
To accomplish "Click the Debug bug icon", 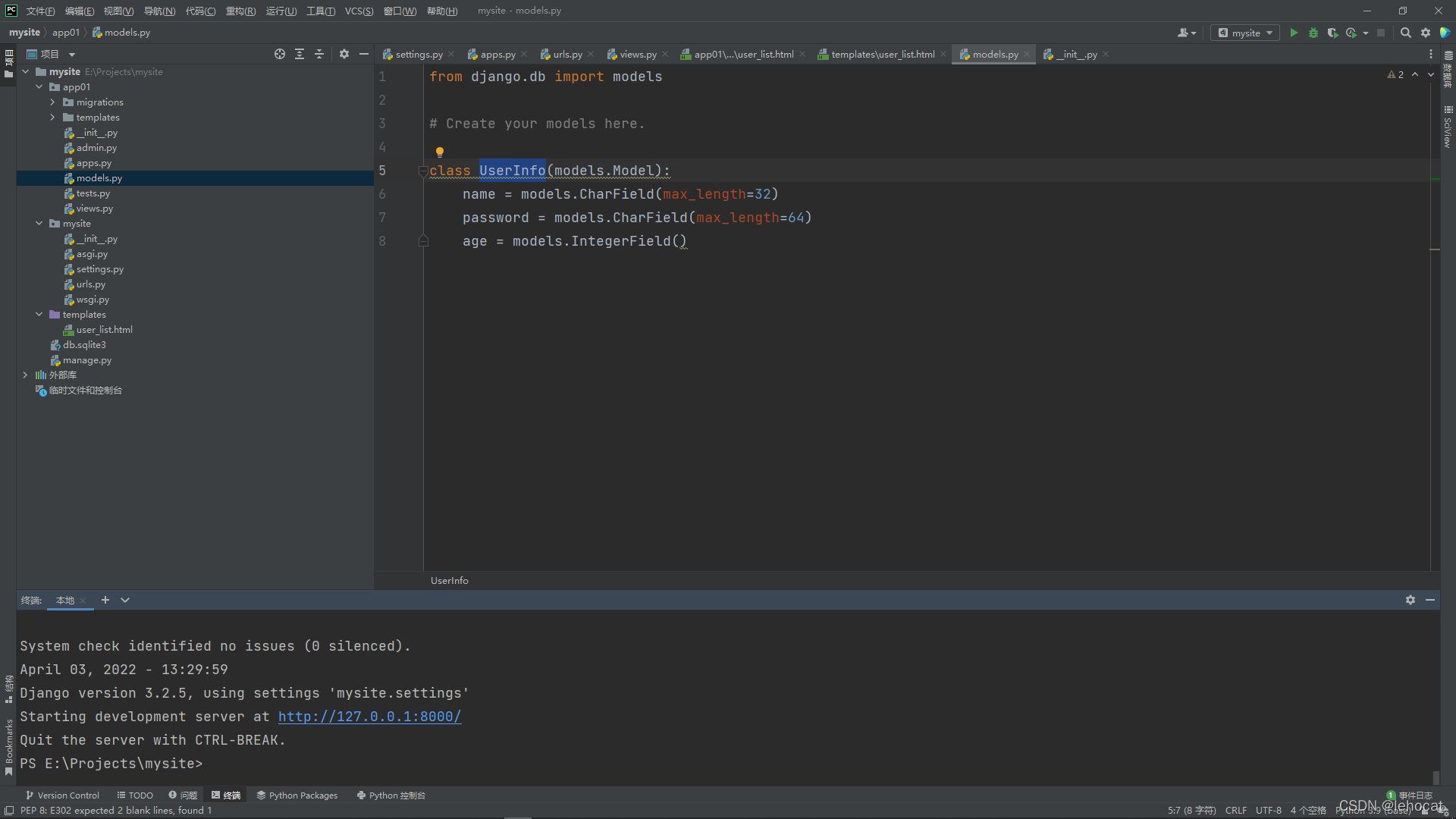I will (1313, 33).
